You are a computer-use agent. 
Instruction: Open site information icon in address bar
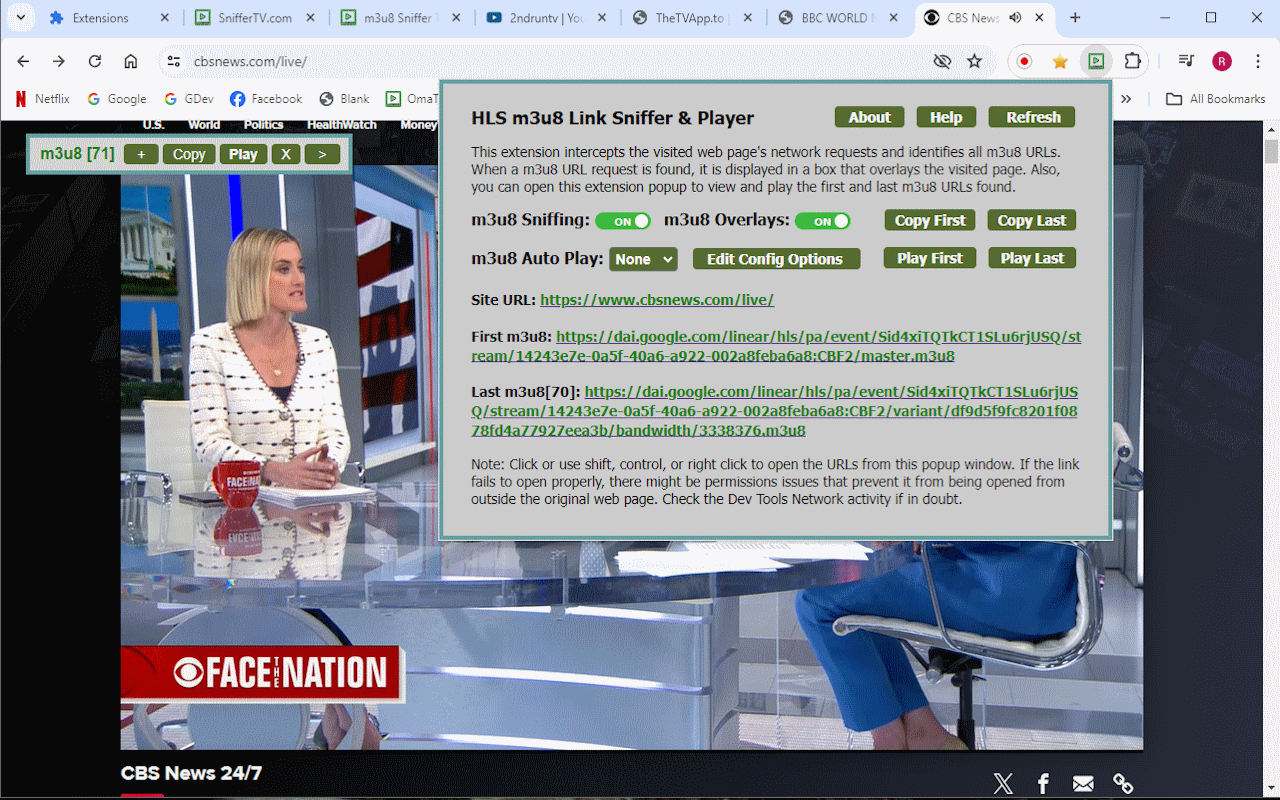click(x=173, y=61)
